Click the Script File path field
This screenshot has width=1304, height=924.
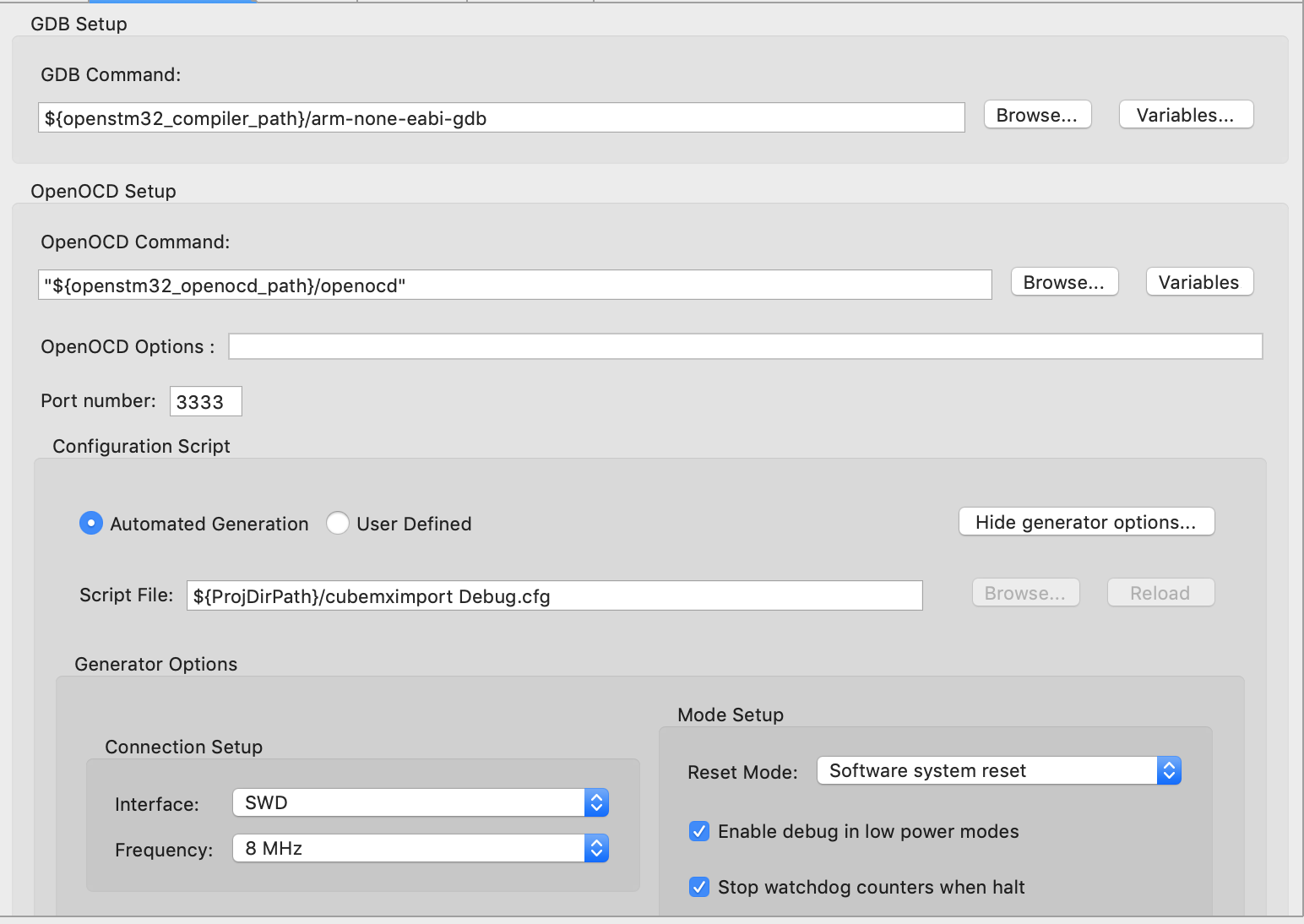554,596
